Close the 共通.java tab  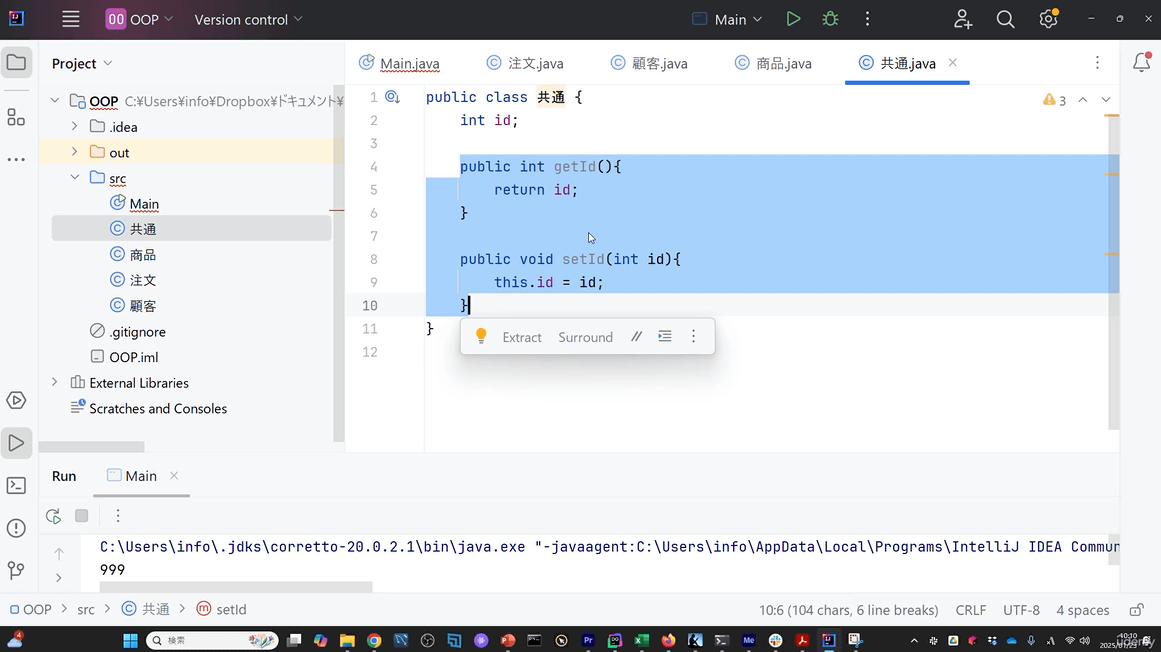(953, 63)
